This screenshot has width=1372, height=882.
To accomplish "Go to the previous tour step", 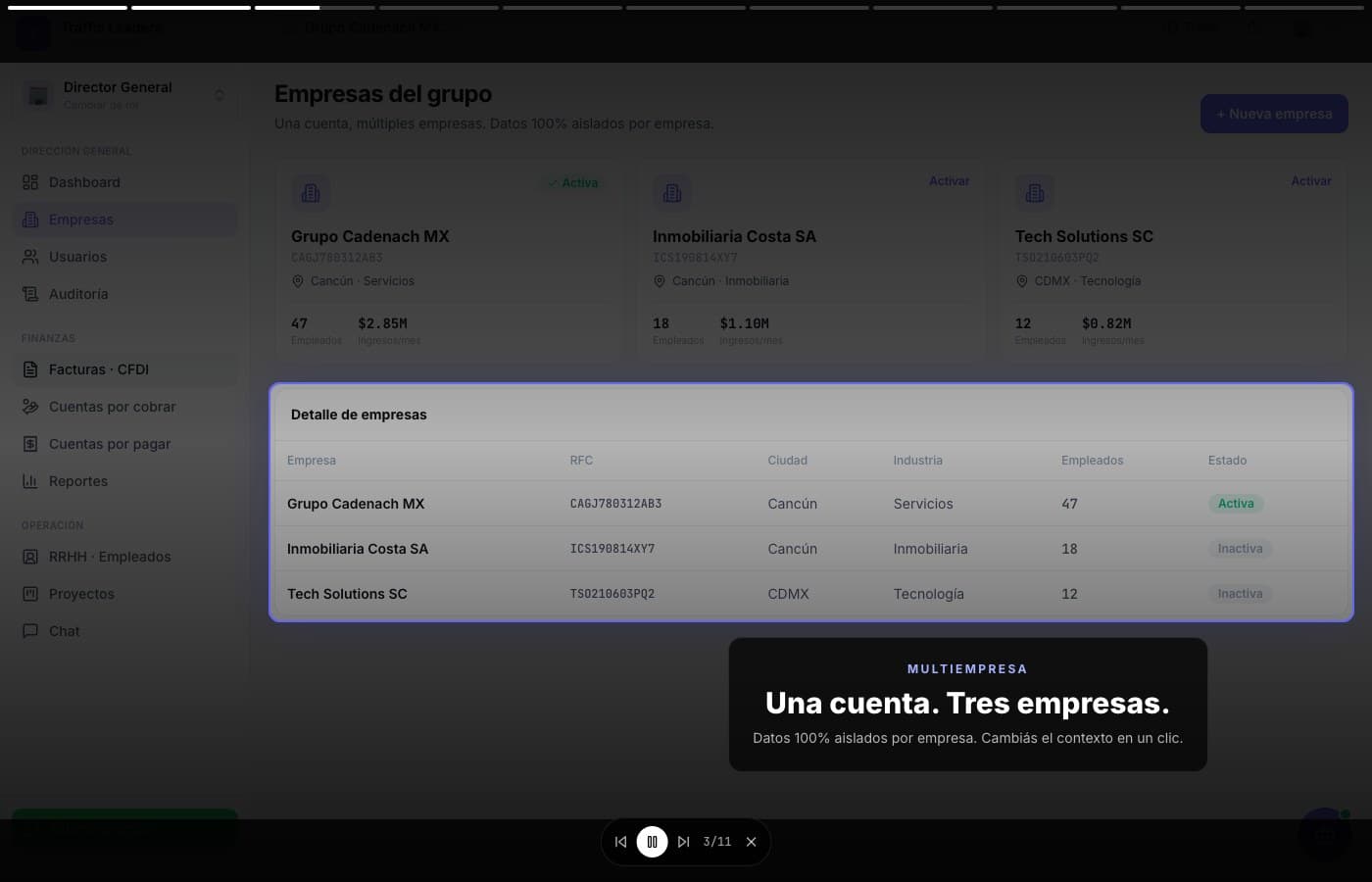I will 620,842.
